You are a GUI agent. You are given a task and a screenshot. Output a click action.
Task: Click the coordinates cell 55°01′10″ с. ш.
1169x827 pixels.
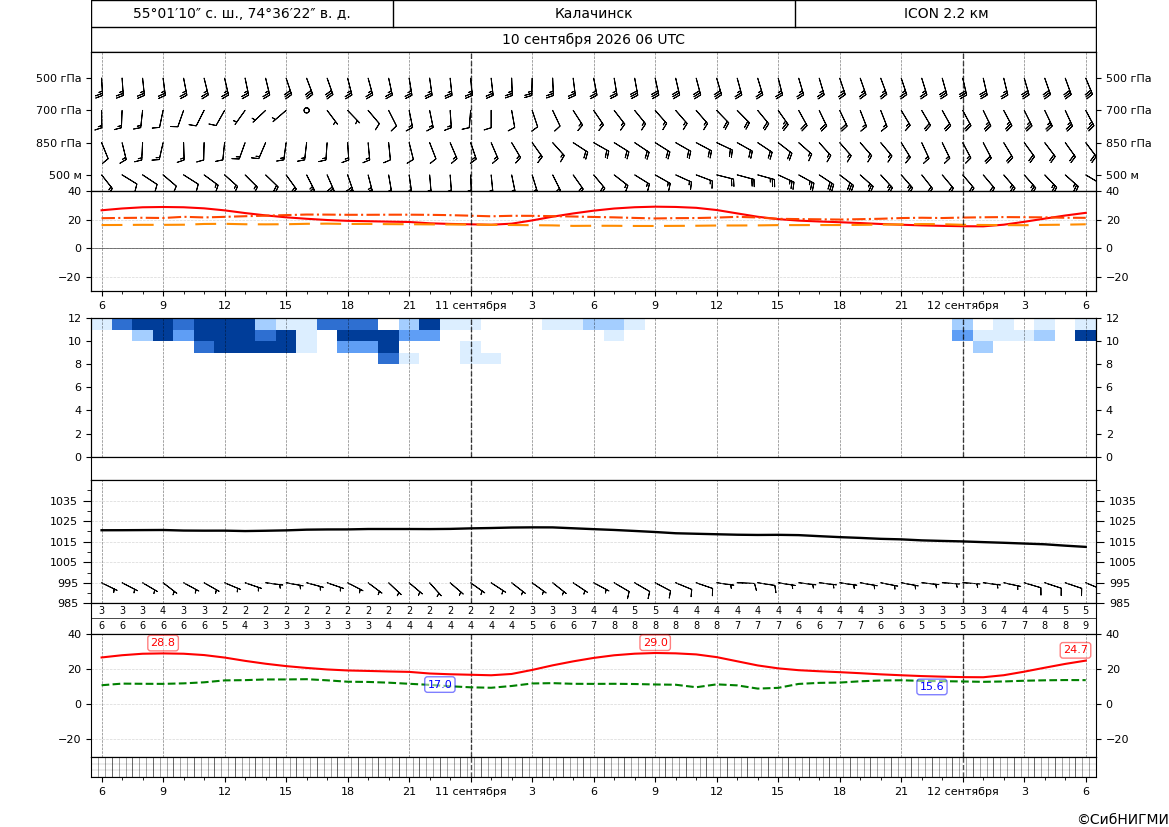(x=242, y=13)
